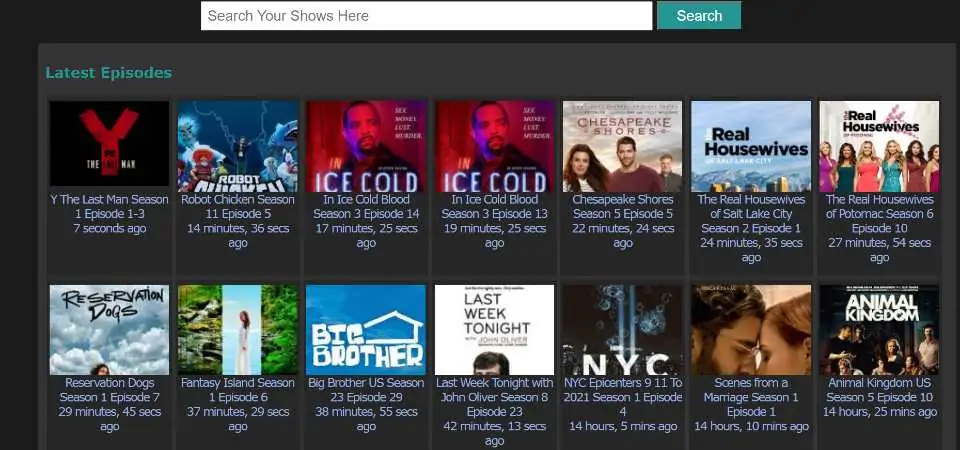Click the '14 hours, 10 mins ago' timestamp
Viewport: 960px width, 450px height.
pos(751,427)
